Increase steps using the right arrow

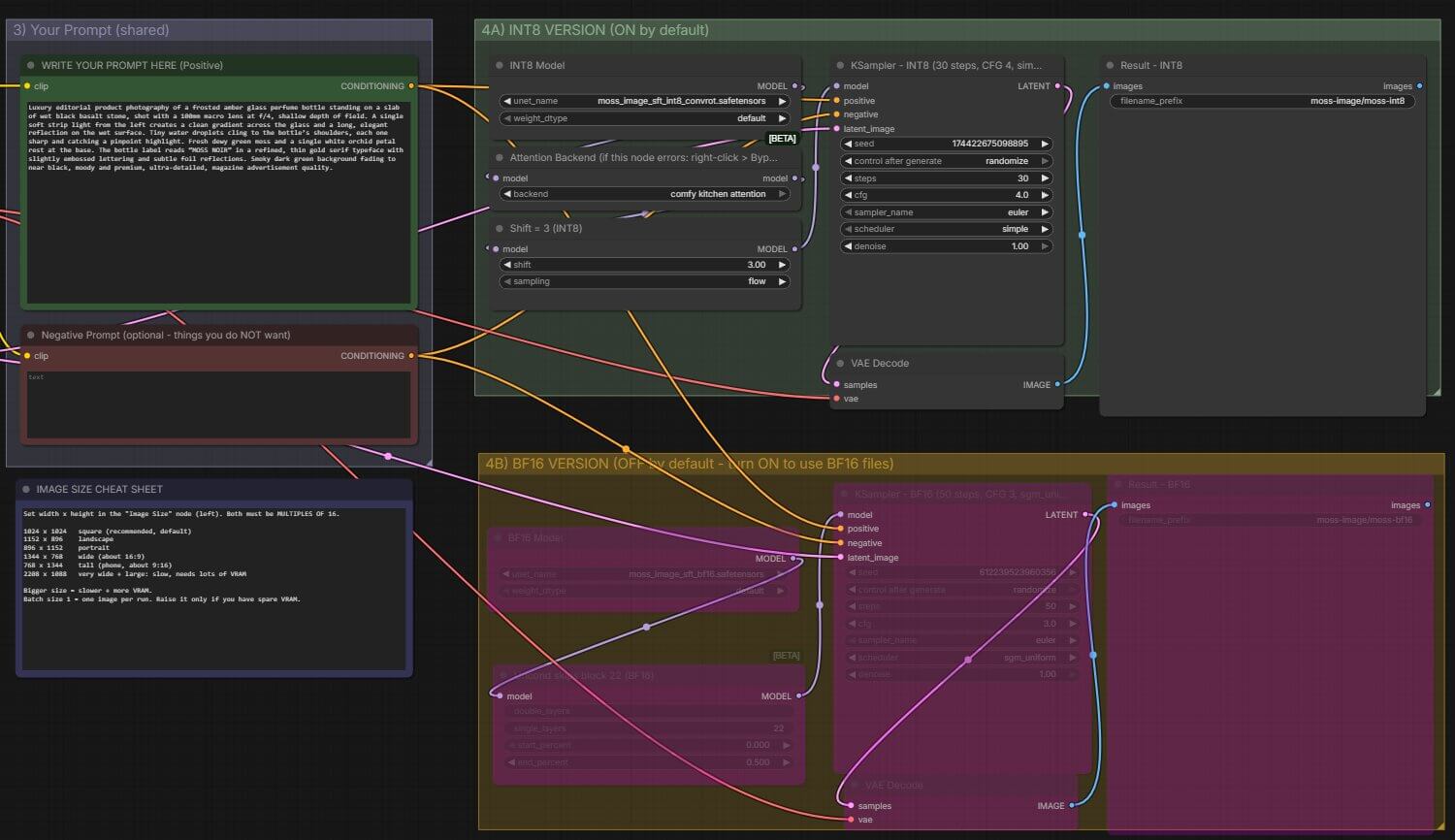pyautogui.click(x=1045, y=178)
